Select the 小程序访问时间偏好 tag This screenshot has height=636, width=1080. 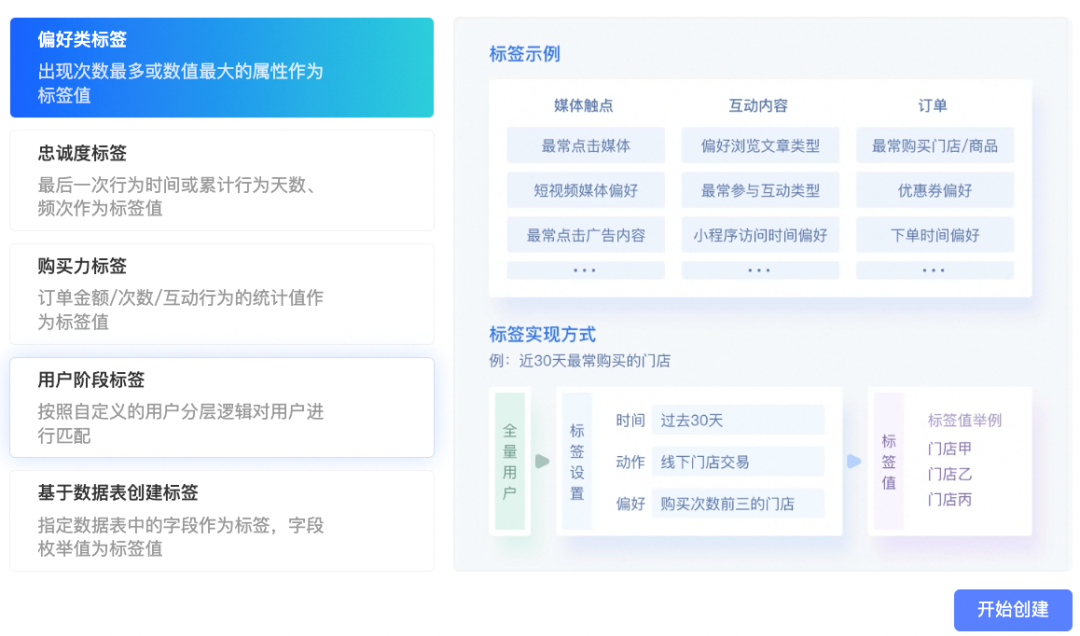(760, 235)
